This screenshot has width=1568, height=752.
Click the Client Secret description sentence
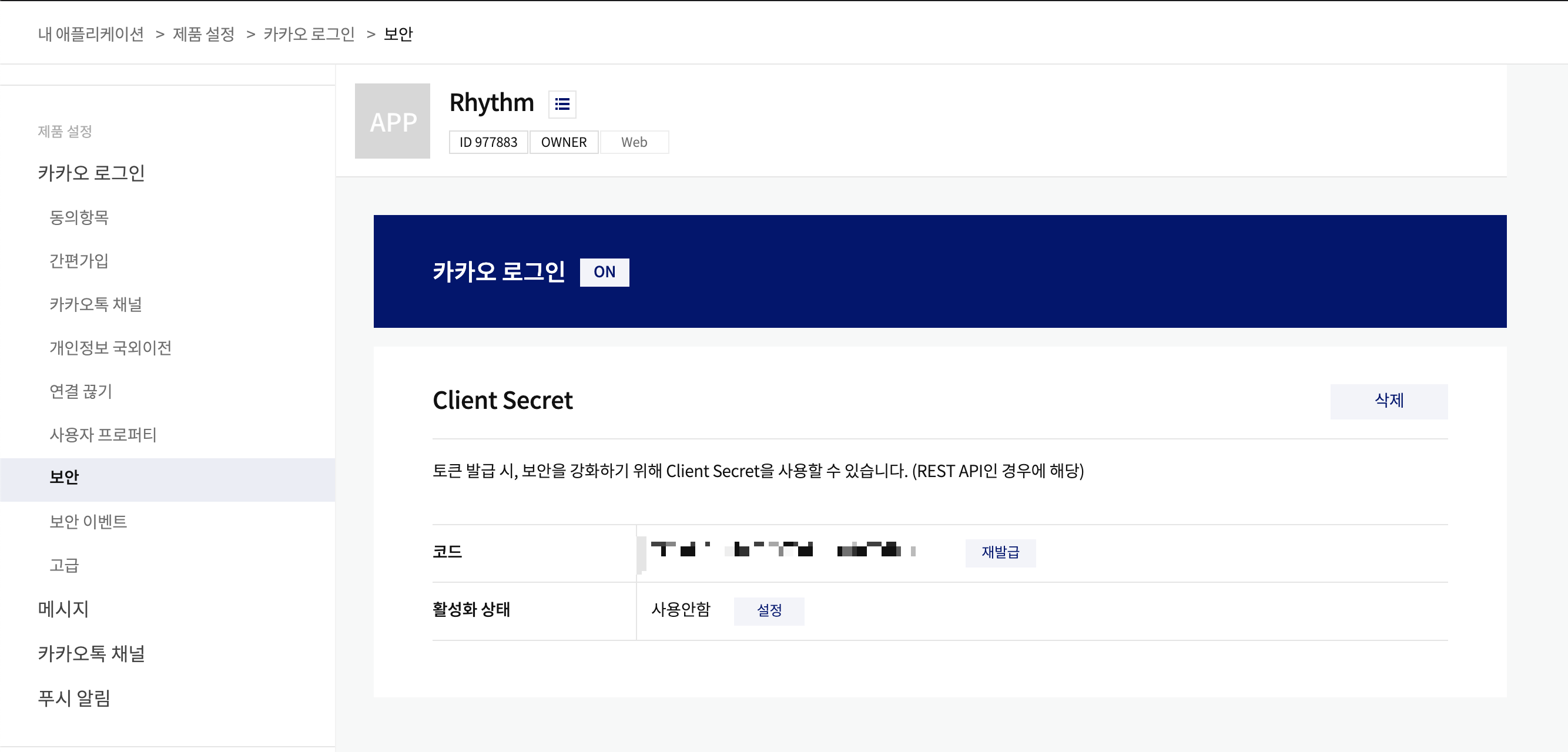(758, 471)
